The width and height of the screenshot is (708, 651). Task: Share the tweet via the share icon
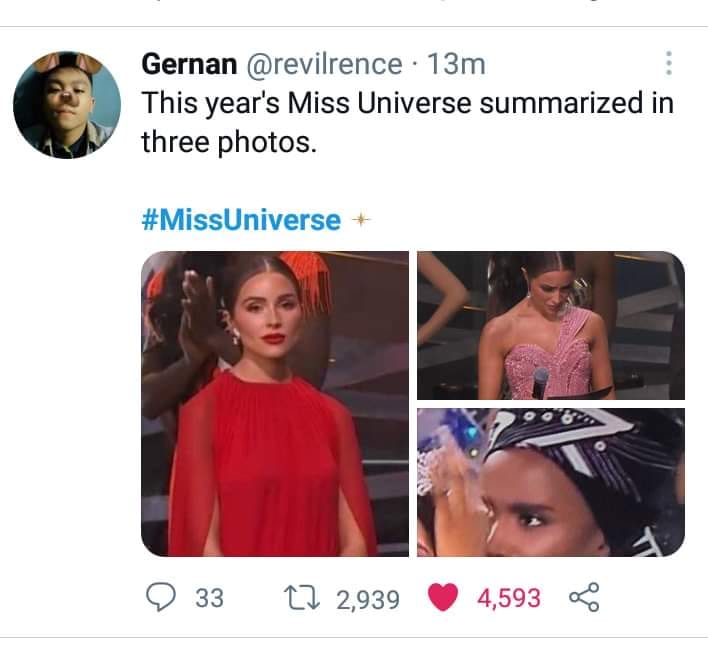tap(581, 598)
